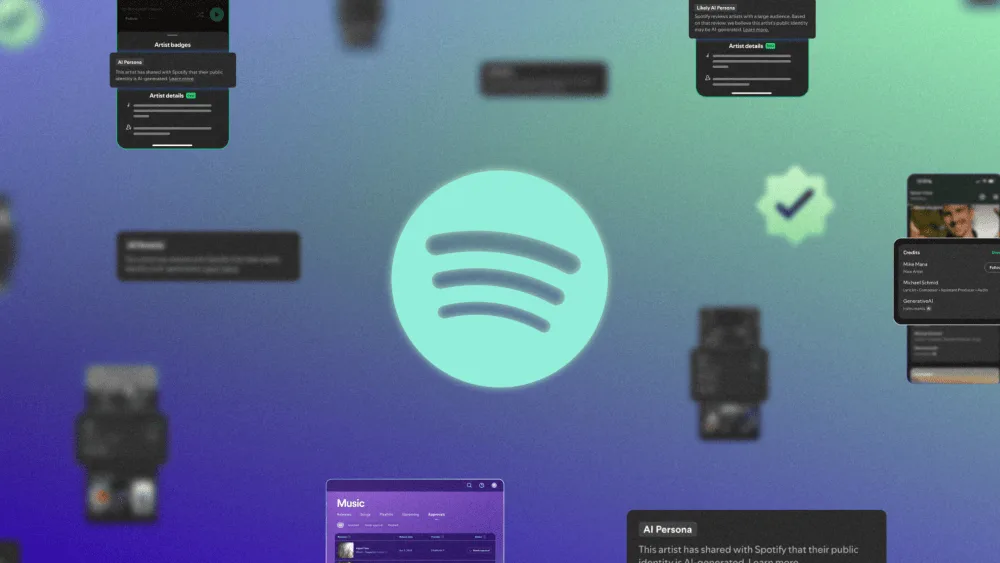Select 'GenerativeAI' in the credits card
The height and width of the screenshot is (563, 1000).
pos(918,301)
